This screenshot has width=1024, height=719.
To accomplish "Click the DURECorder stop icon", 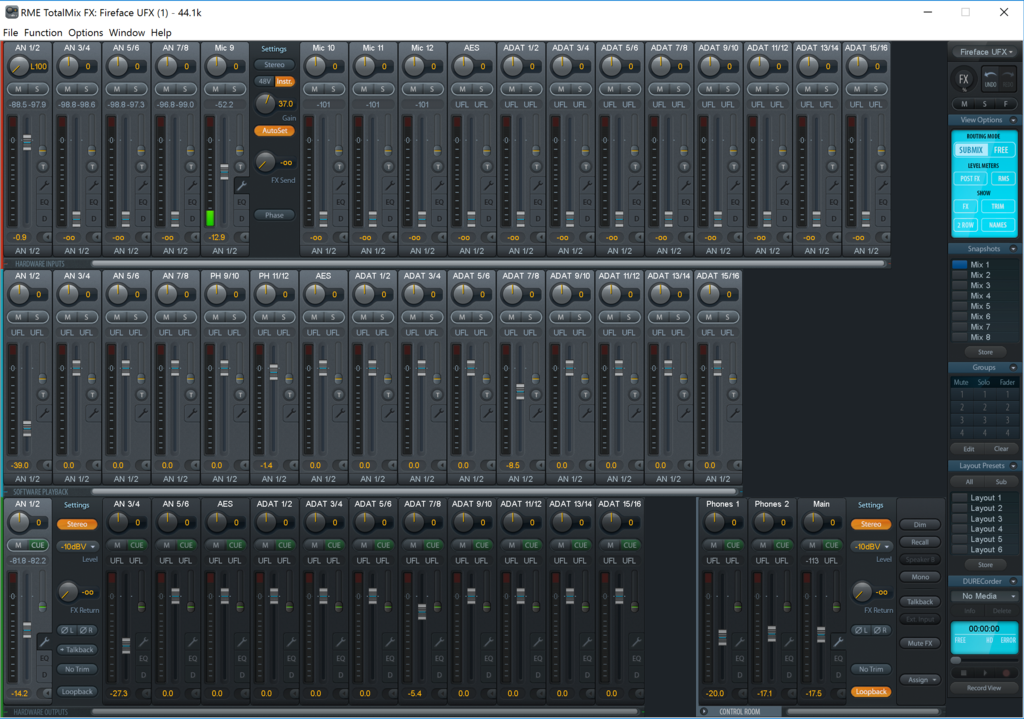I will coord(963,673).
